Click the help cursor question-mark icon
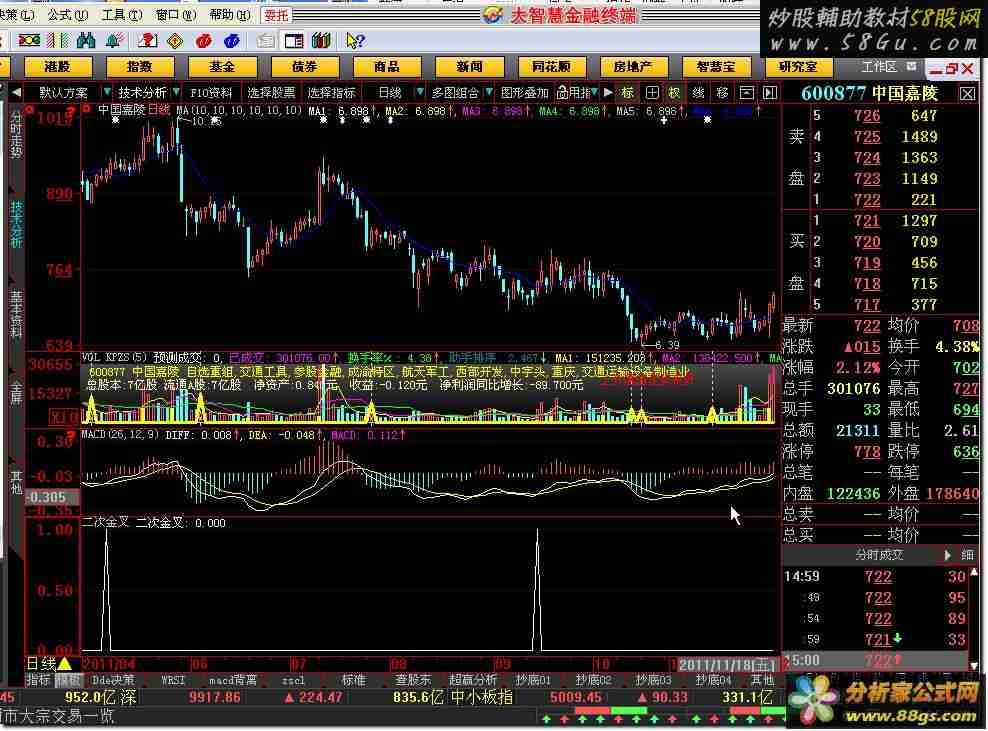The image size is (988, 731). coord(355,41)
